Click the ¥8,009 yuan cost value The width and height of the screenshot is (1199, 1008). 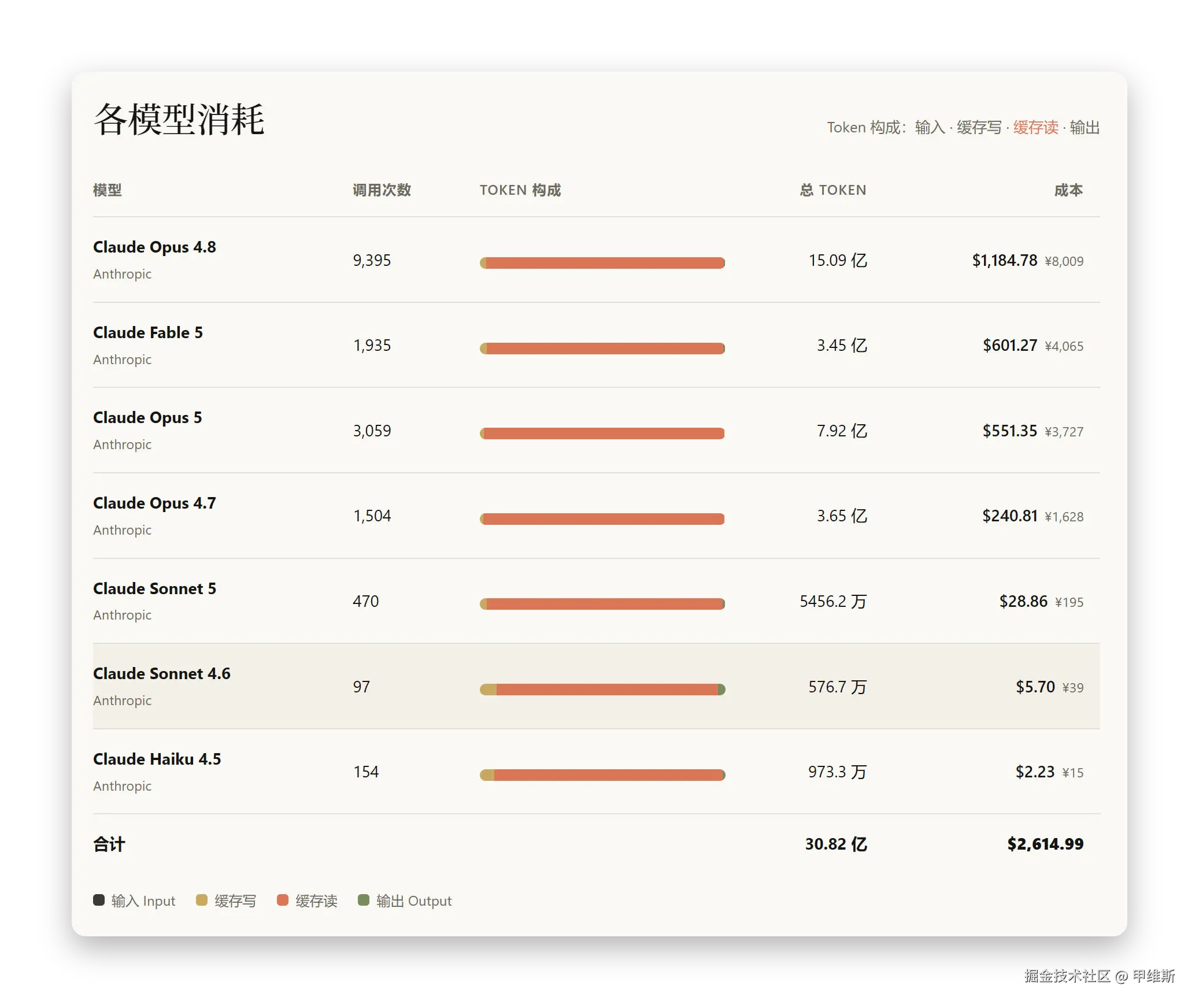[1064, 261]
